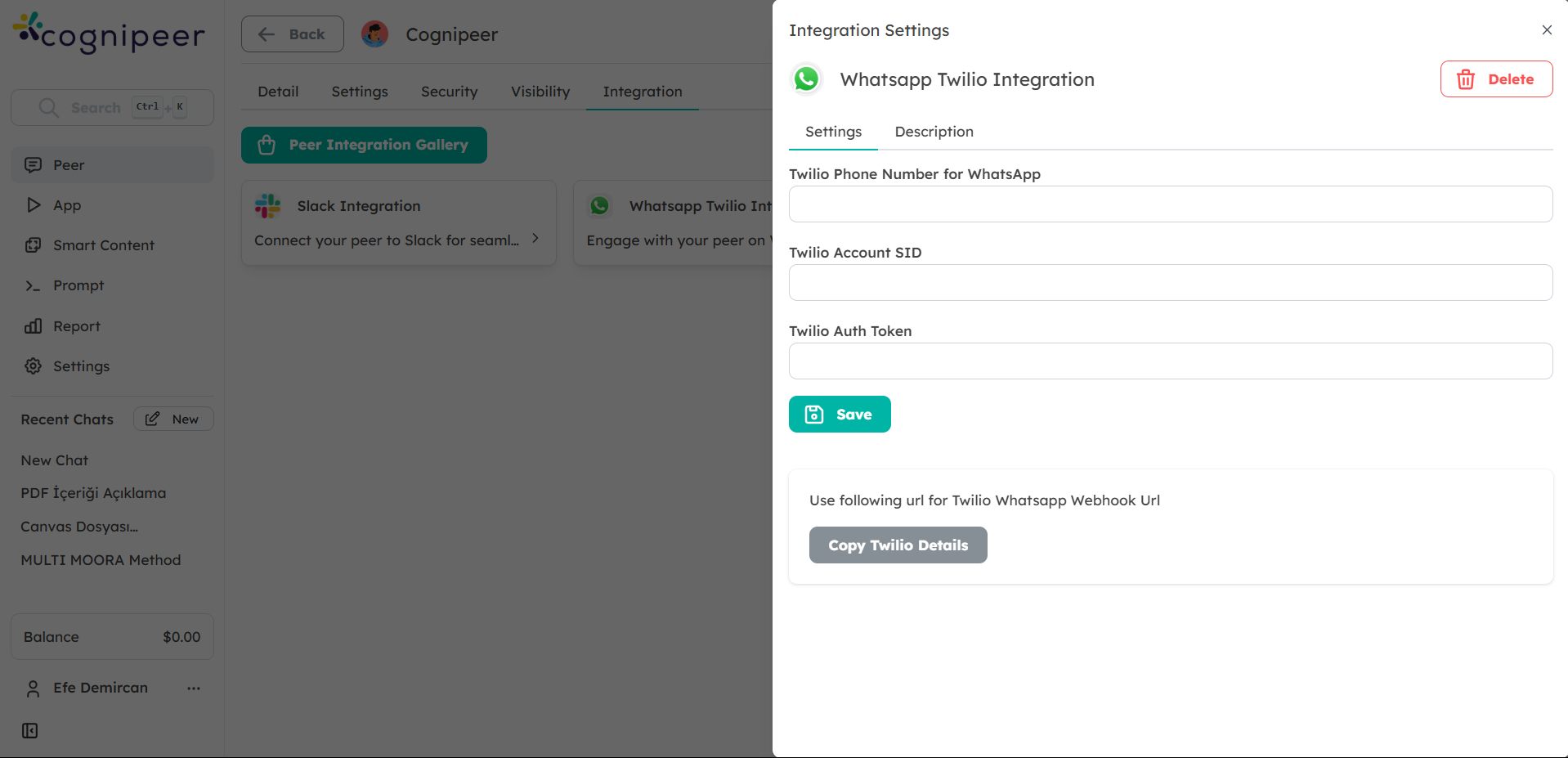The image size is (1568, 758).
Task: Click Copy Twilio Details button
Action: point(898,545)
